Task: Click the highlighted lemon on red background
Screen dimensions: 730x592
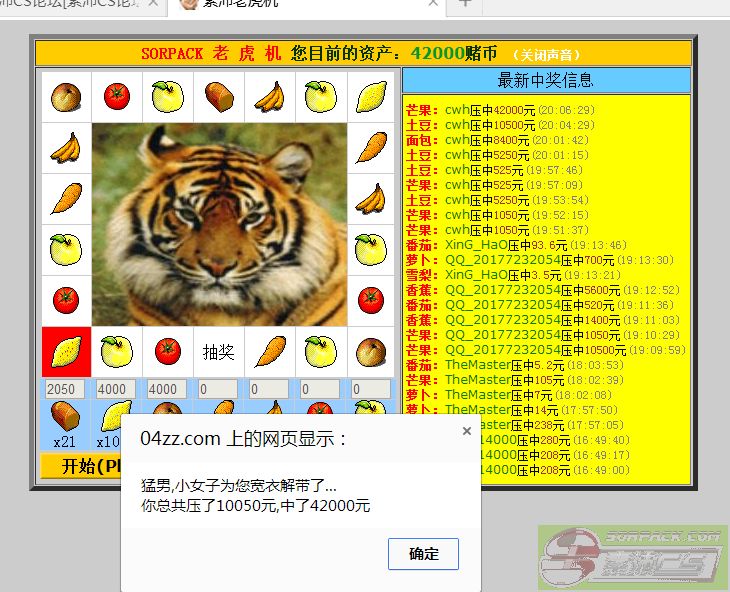Action: (66, 351)
